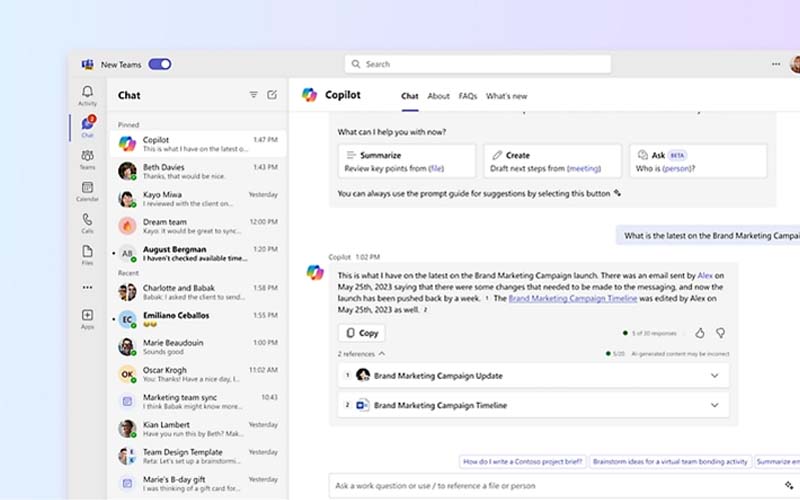This screenshot has width=800, height=500.
Task: Expand Brand Marketing Campaign Update reference
Action: click(714, 376)
